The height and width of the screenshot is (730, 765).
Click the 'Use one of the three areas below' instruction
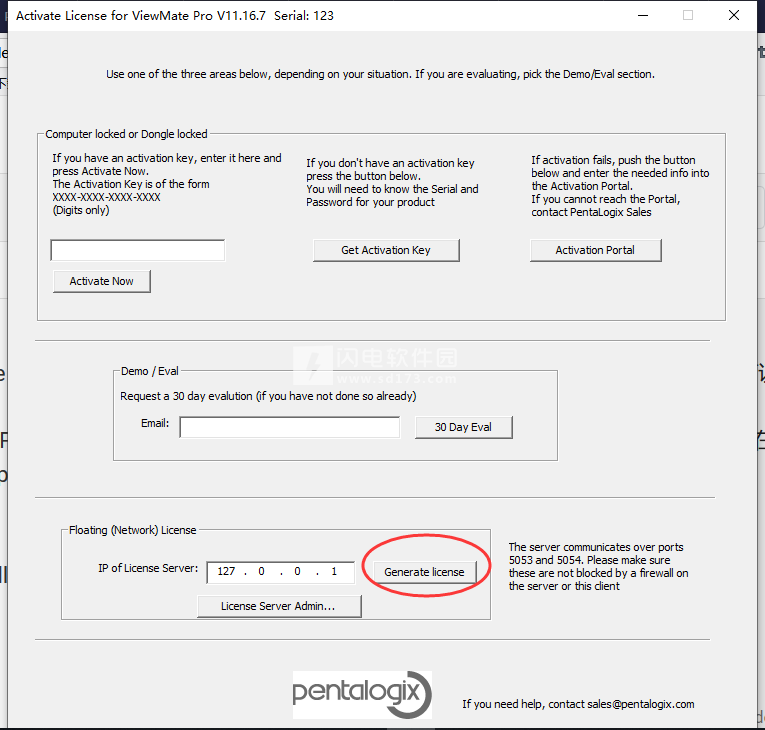point(381,74)
